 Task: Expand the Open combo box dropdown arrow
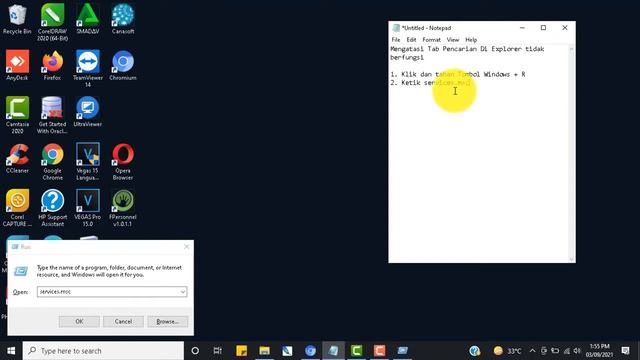(x=182, y=291)
